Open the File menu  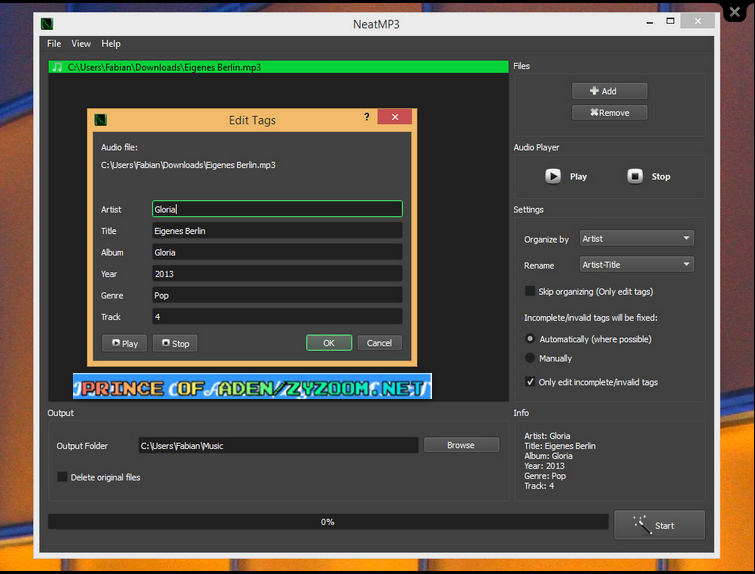click(x=54, y=44)
